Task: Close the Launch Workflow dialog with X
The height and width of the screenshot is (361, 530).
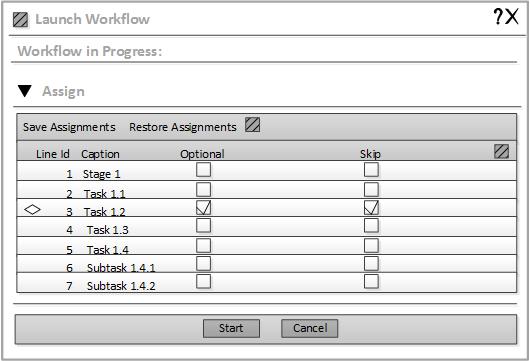Action: 512,17
